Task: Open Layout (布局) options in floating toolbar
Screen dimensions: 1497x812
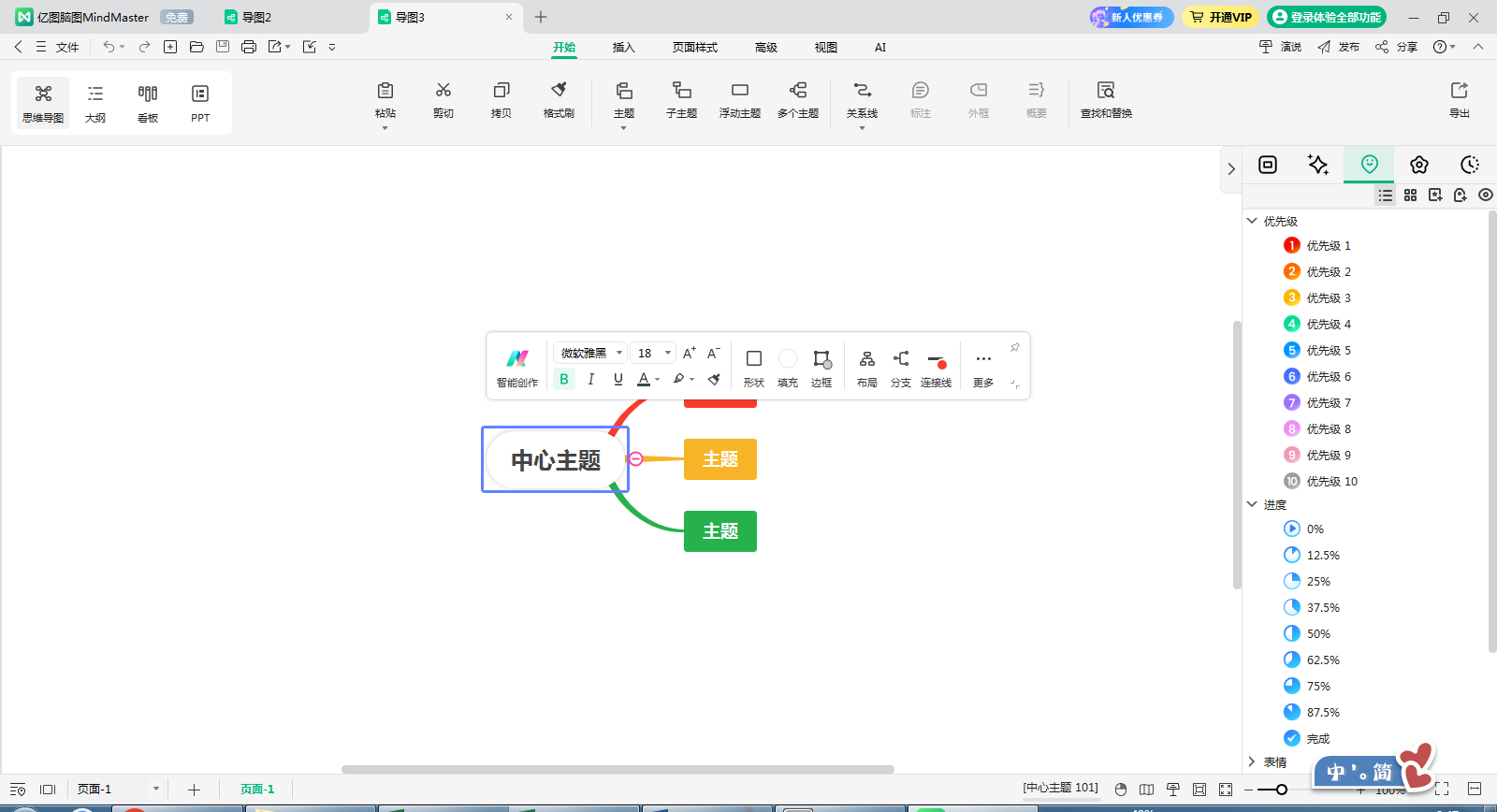Action: pyautogui.click(x=867, y=368)
